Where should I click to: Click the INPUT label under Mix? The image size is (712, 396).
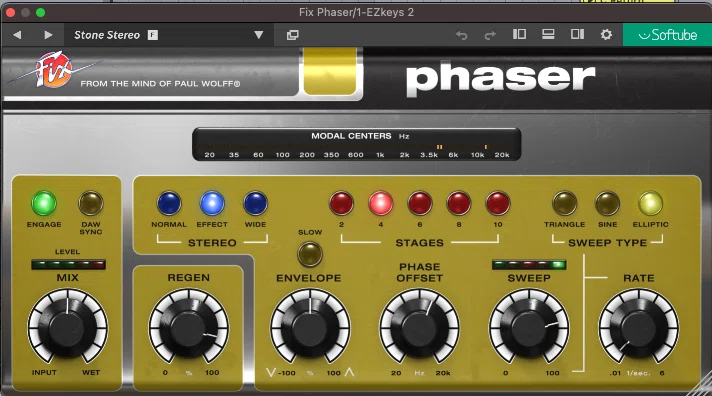point(44,372)
